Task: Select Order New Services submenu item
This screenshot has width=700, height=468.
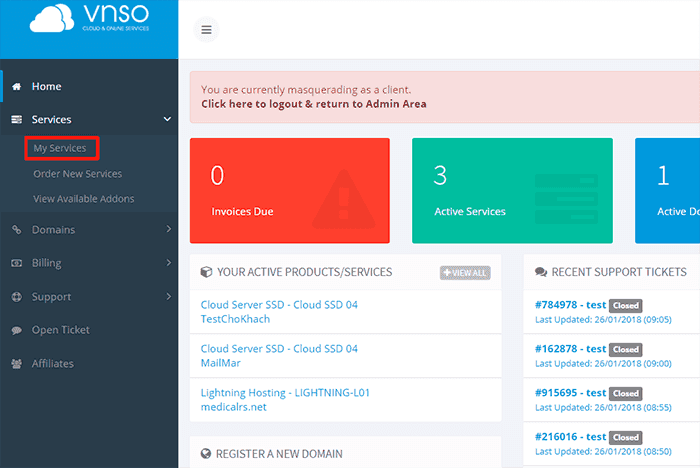Action: 78,174
